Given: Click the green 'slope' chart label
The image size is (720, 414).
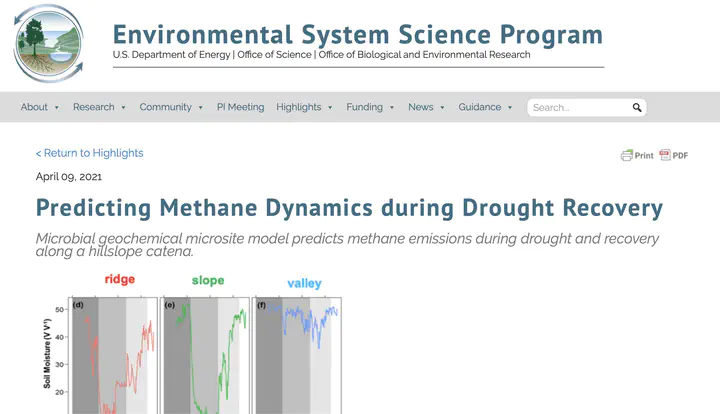Looking at the screenshot, I should 208,280.
